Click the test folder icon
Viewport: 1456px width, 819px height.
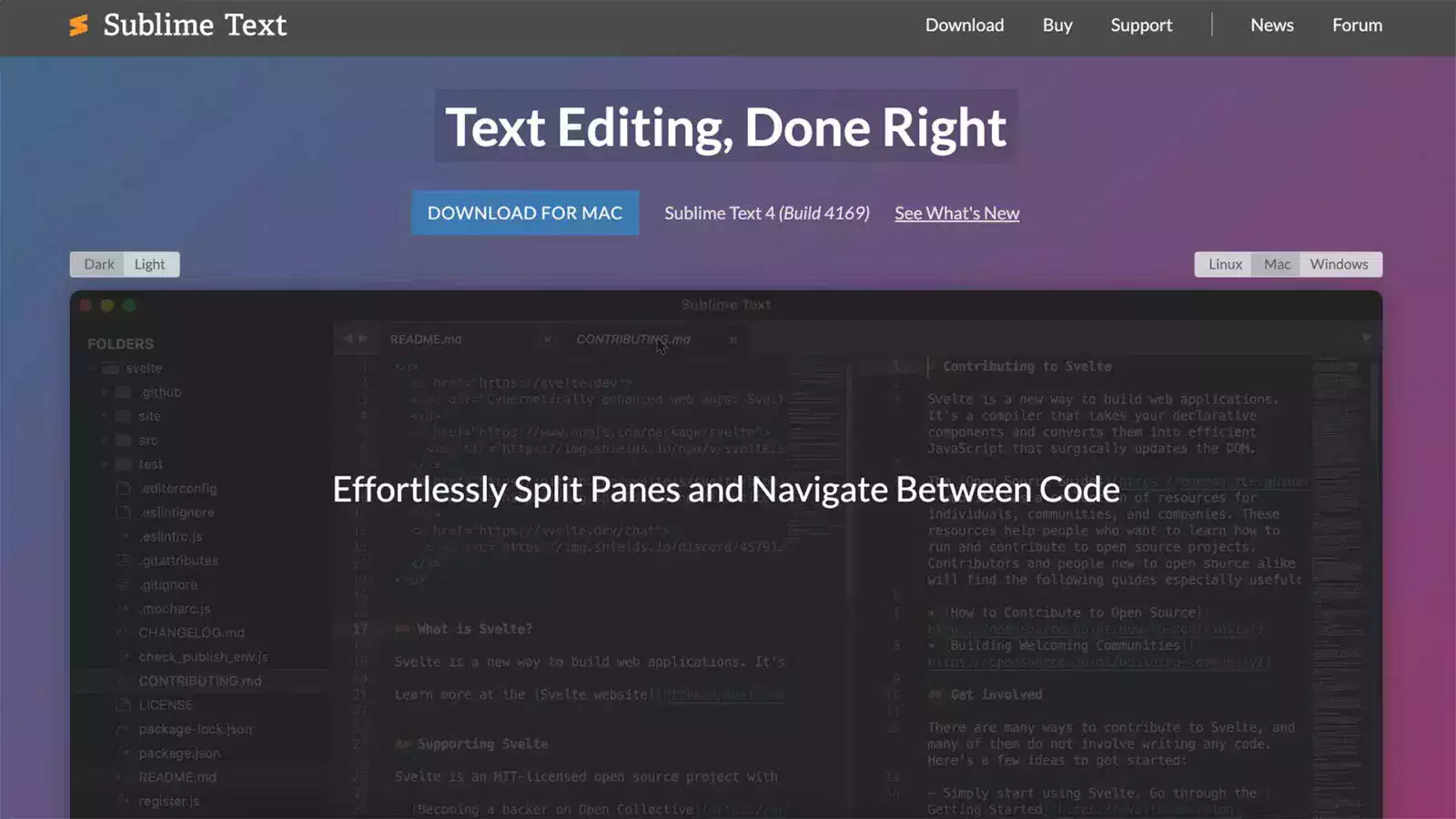click(x=124, y=464)
